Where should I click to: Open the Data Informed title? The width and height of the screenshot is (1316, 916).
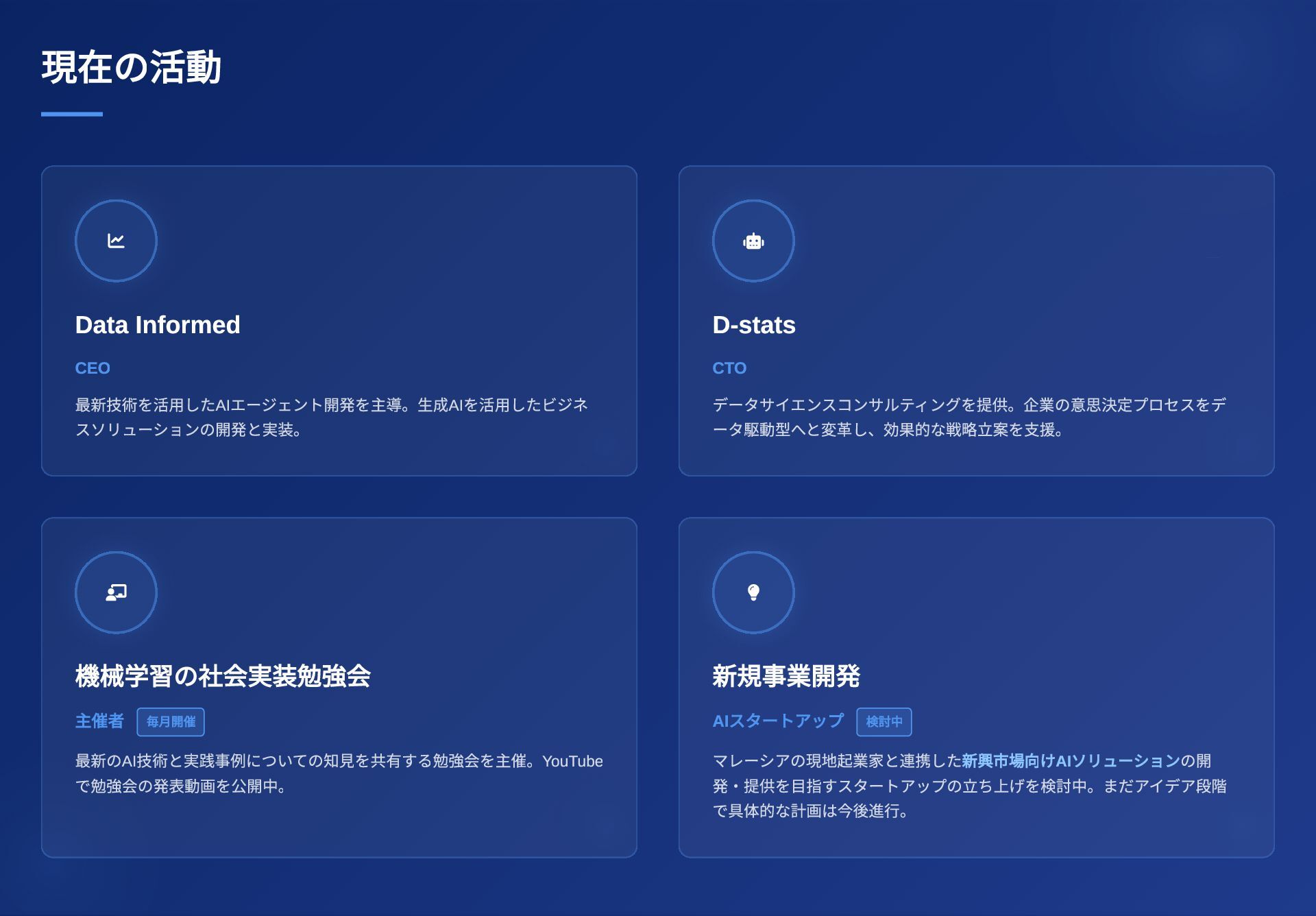pos(158,325)
